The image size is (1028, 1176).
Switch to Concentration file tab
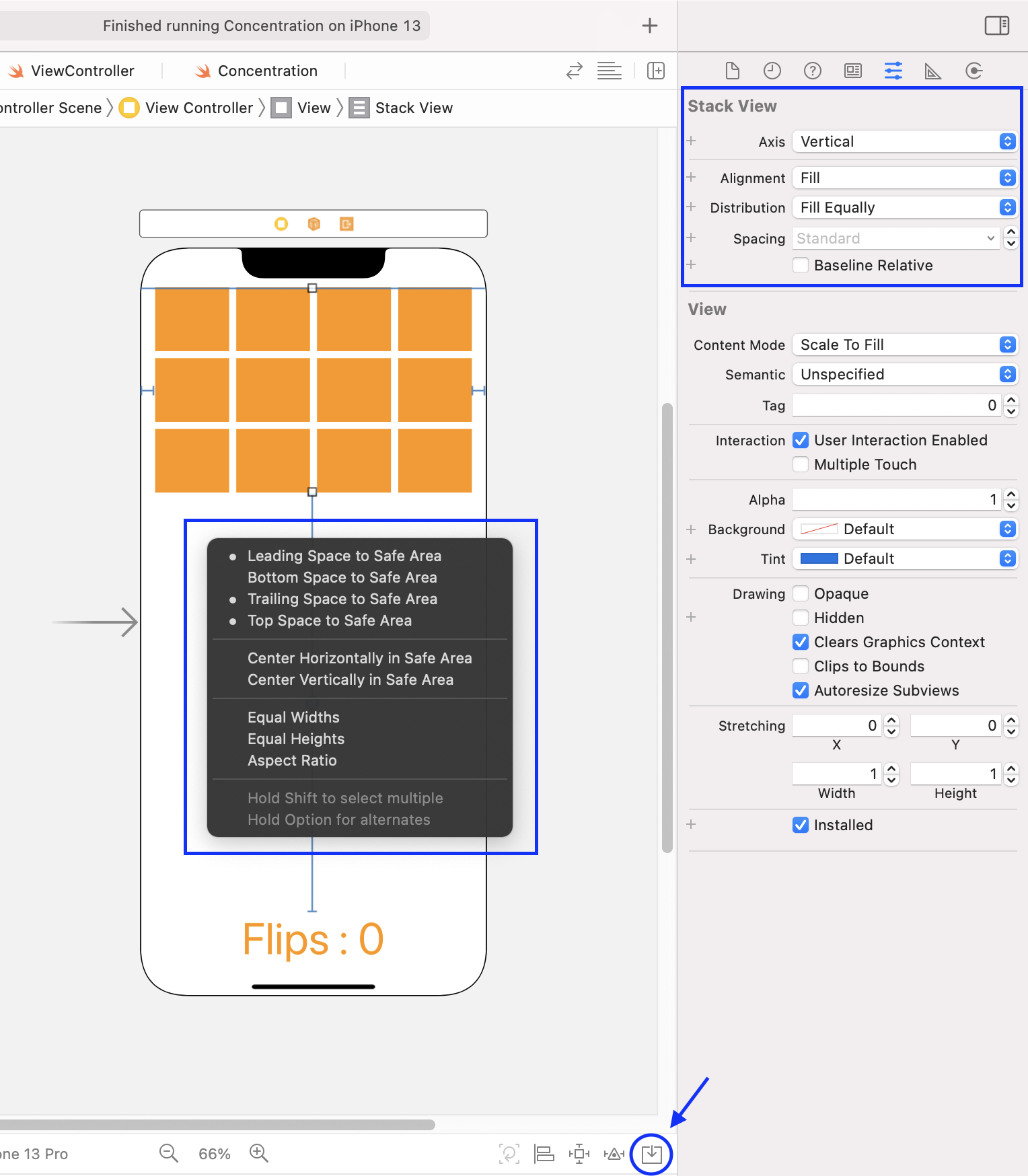click(x=256, y=71)
